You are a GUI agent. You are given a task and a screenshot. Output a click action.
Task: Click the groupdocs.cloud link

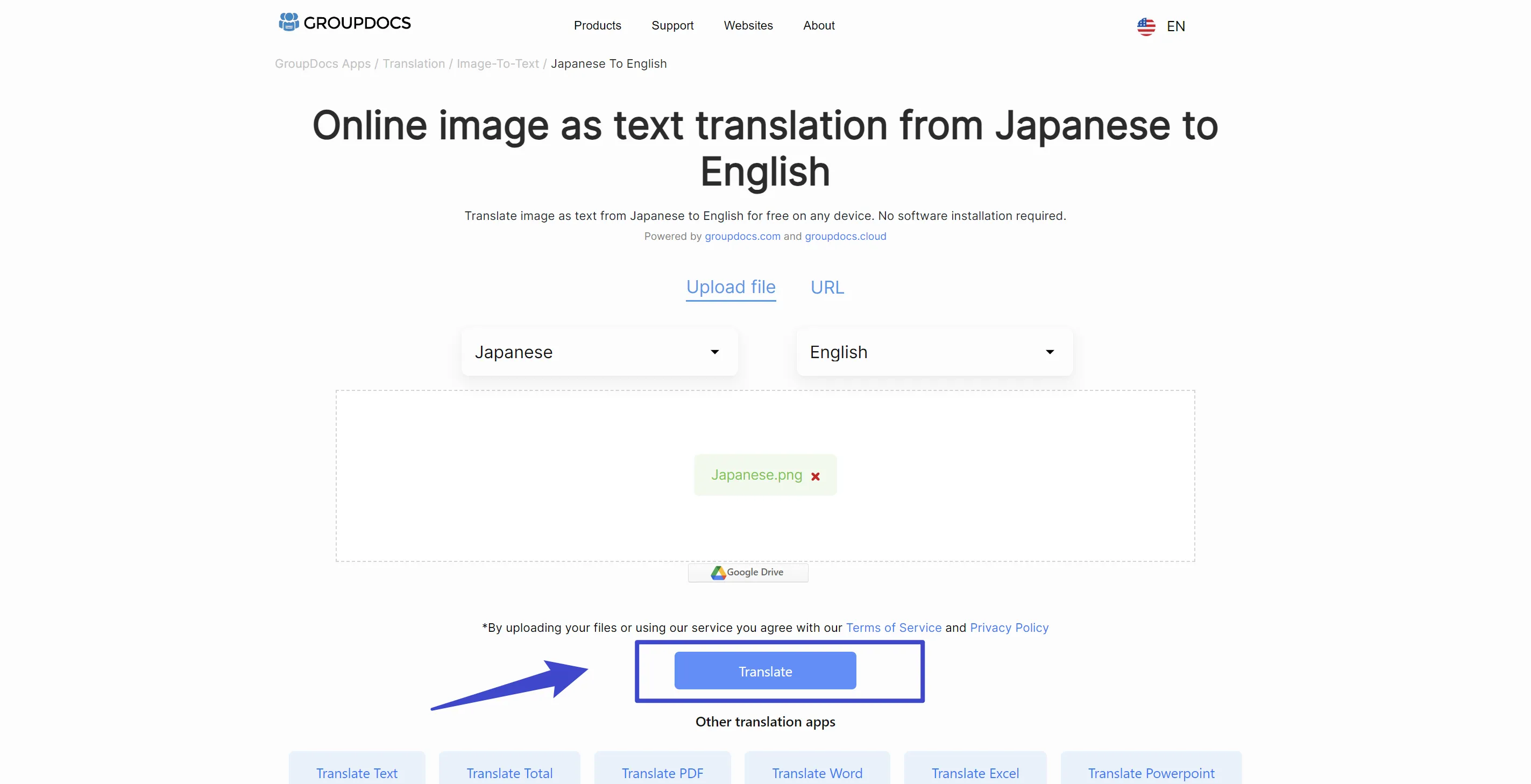pyautogui.click(x=846, y=237)
